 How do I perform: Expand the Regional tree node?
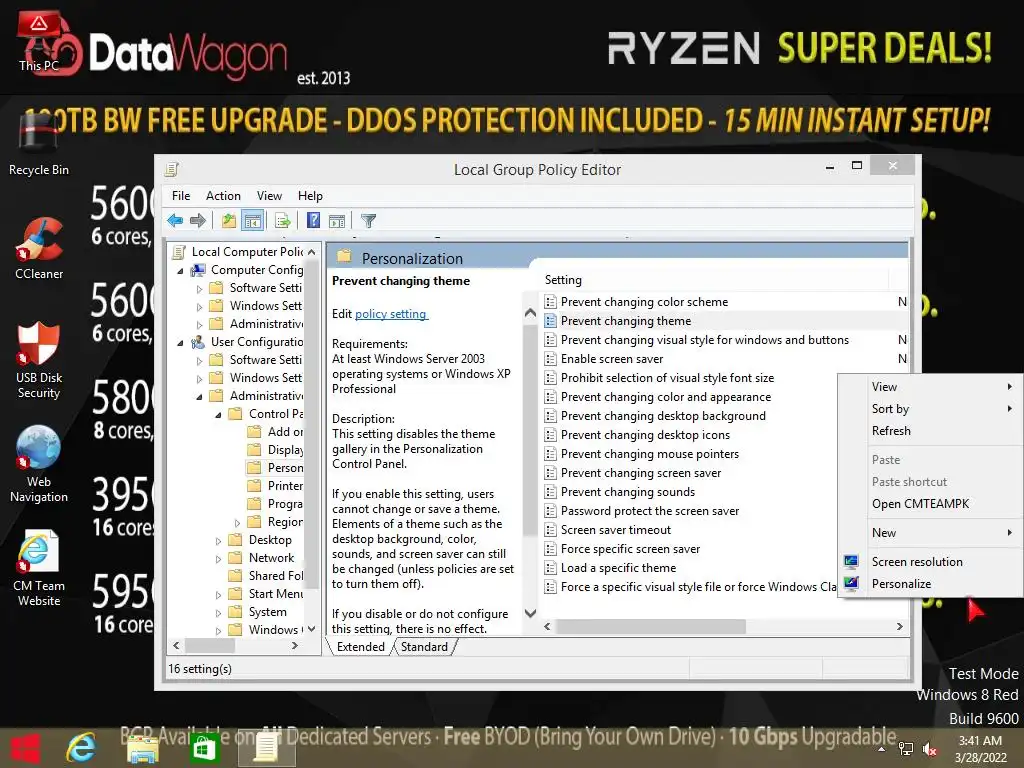coord(238,522)
